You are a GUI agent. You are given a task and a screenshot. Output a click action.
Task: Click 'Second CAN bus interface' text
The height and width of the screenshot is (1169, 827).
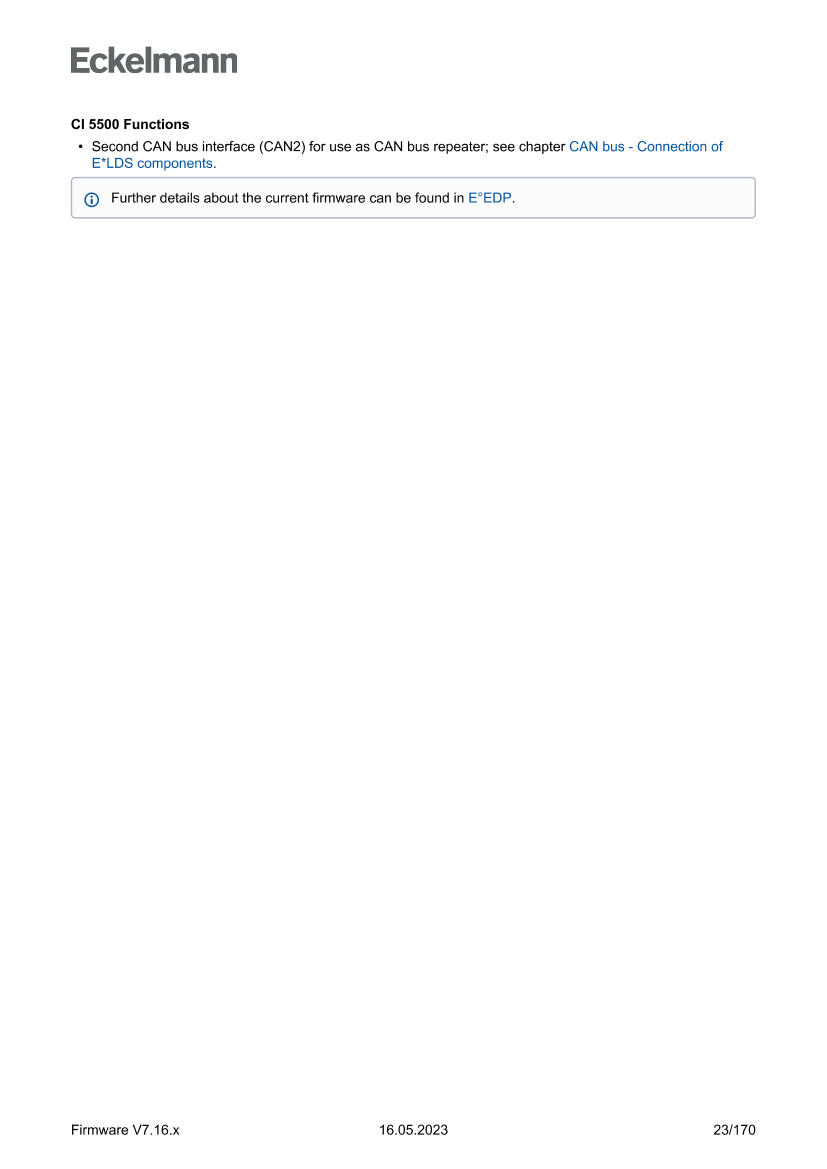(173, 147)
